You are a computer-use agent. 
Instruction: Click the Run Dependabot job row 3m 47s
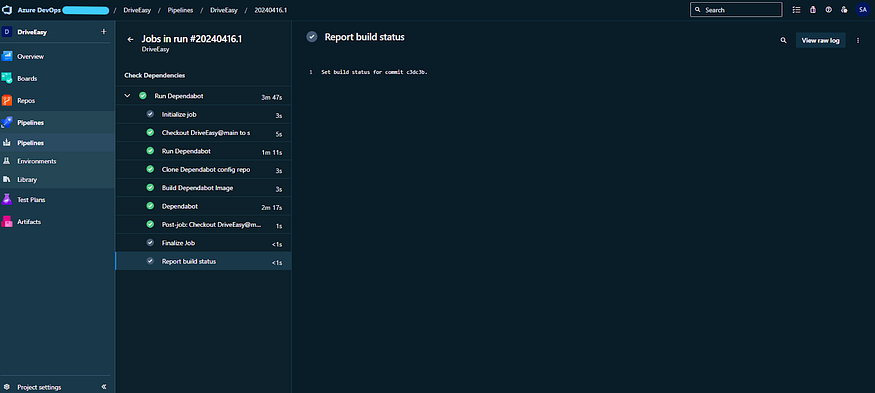tap(203, 96)
